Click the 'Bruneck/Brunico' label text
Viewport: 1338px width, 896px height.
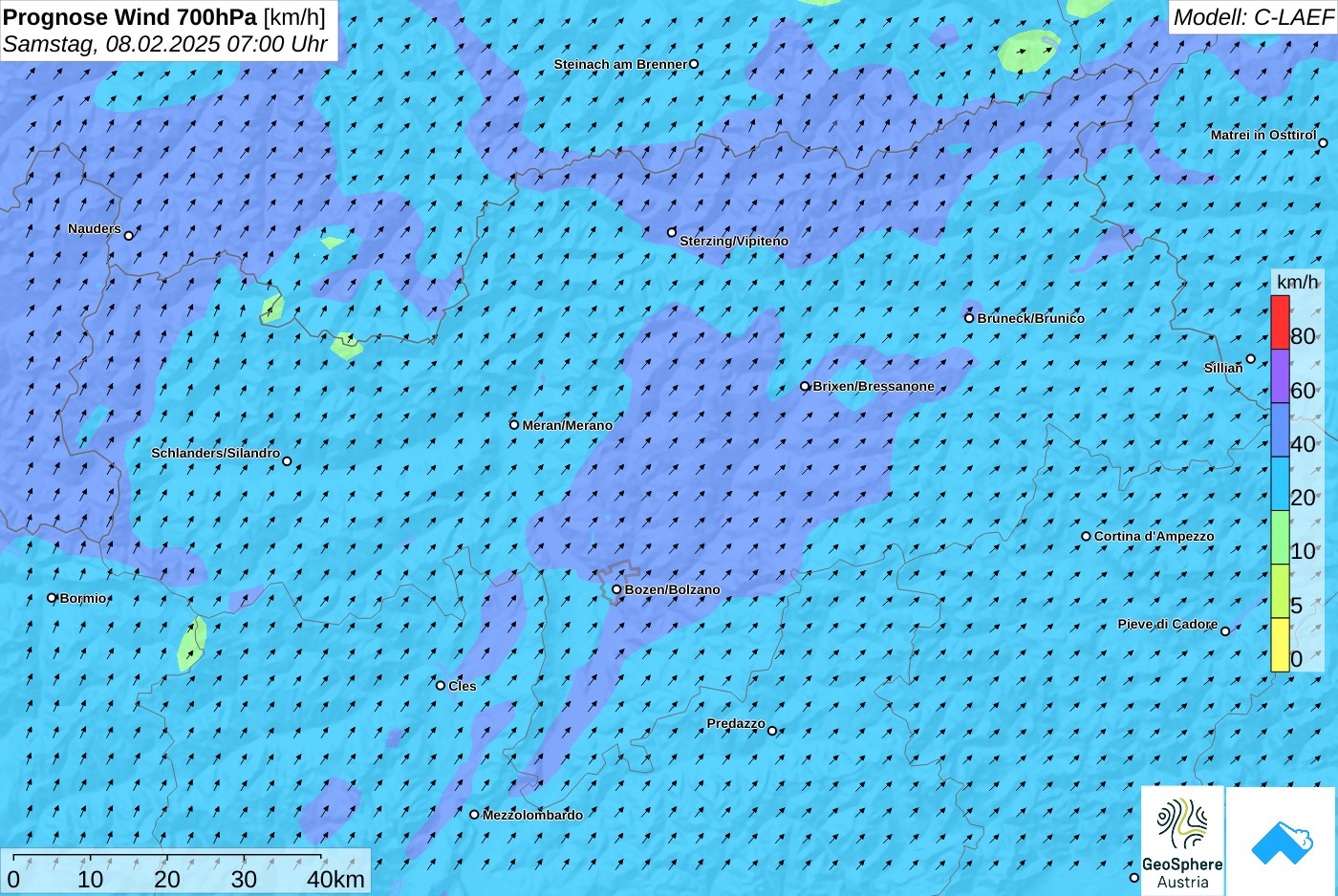(1031, 318)
